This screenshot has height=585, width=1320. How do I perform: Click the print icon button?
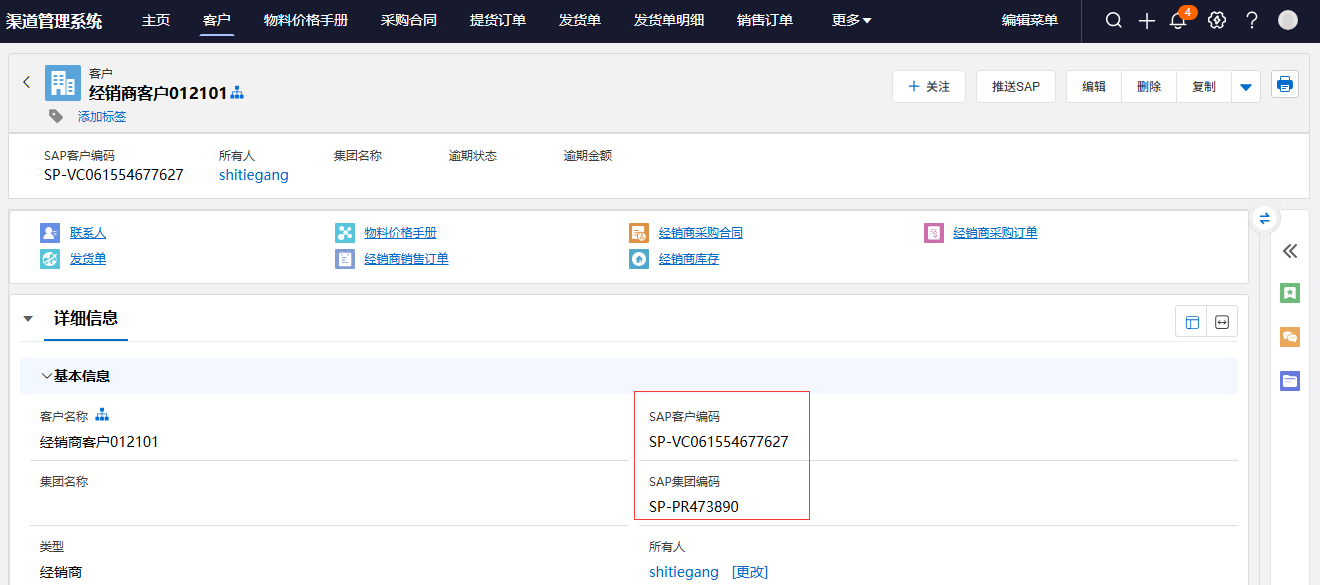click(x=1285, y=85)
